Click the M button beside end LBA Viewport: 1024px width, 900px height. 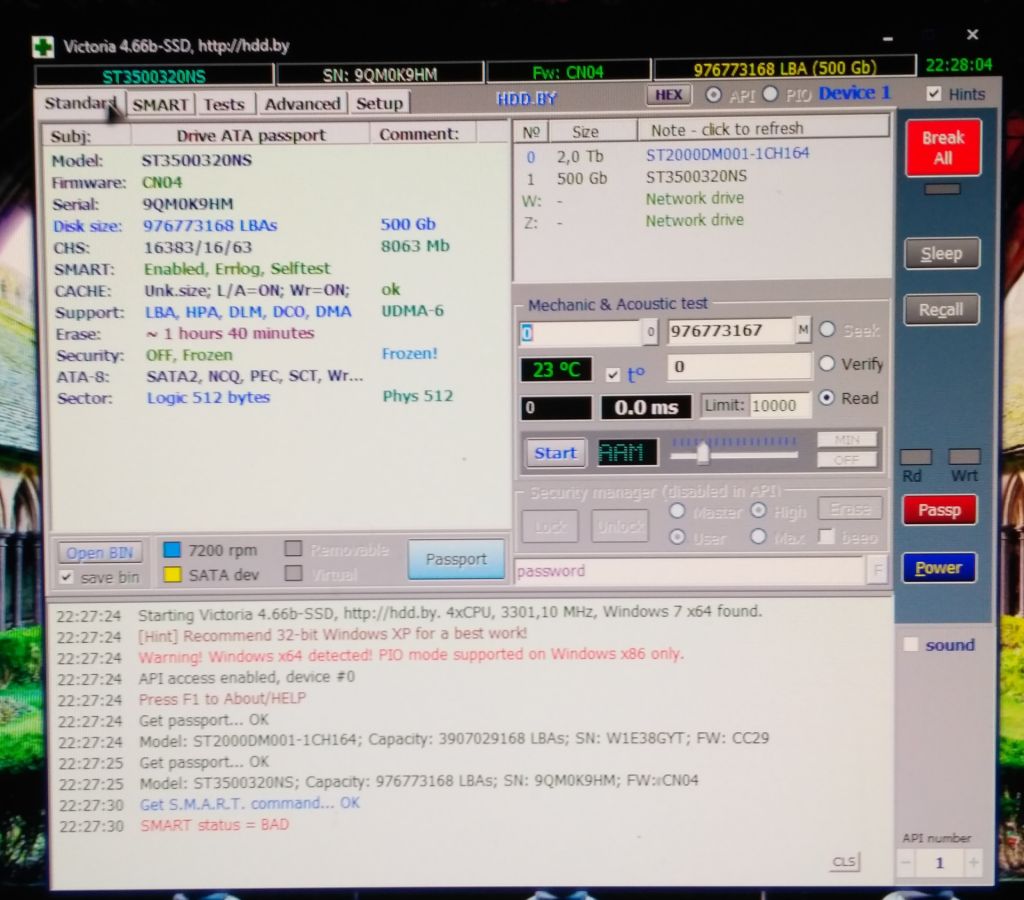pos(803,330)
